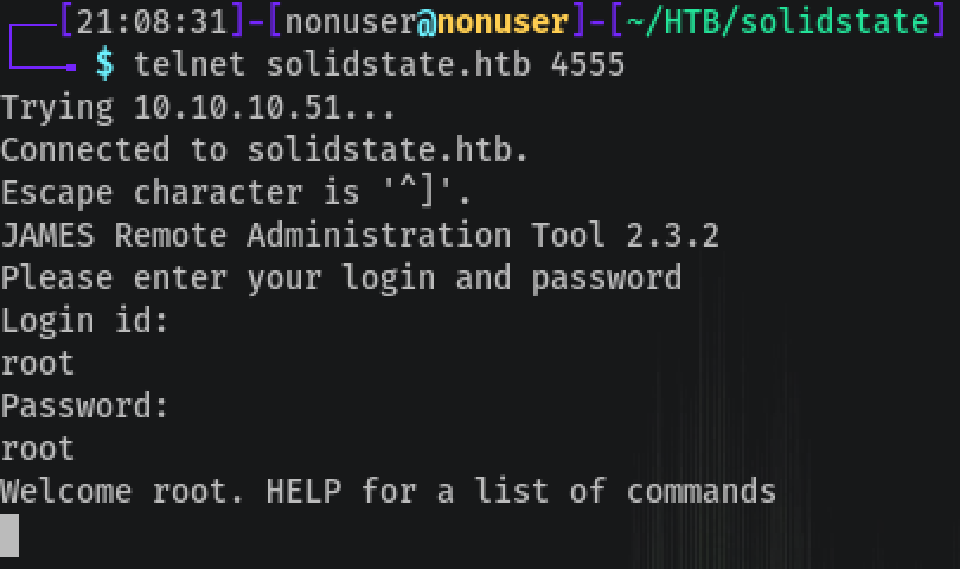Viewport: 960px width, 569px height.
Task: Click the "Login id:" label
Action: [84, 321]
